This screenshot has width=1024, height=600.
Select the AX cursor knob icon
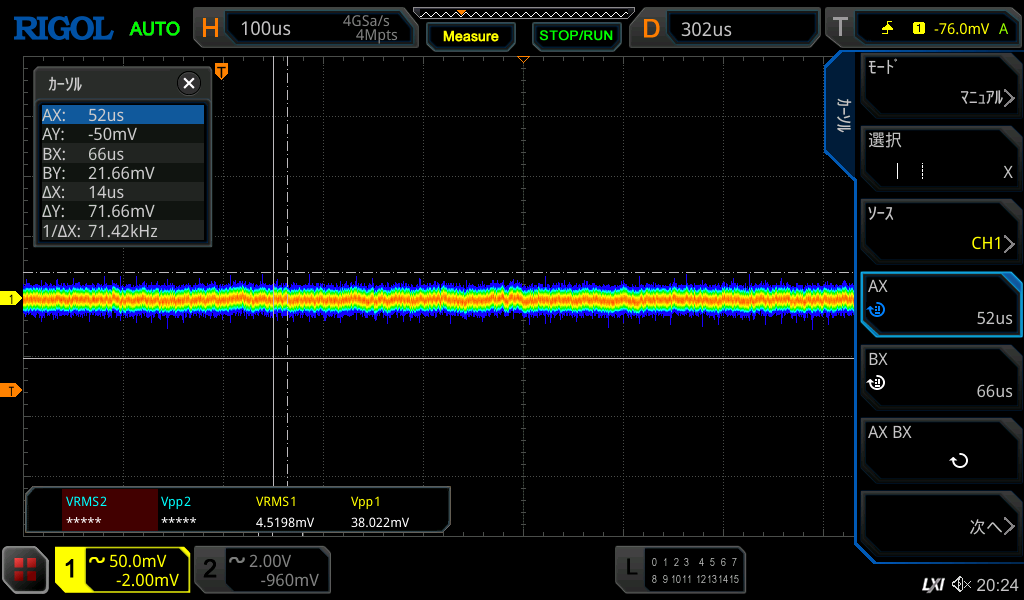877,310
